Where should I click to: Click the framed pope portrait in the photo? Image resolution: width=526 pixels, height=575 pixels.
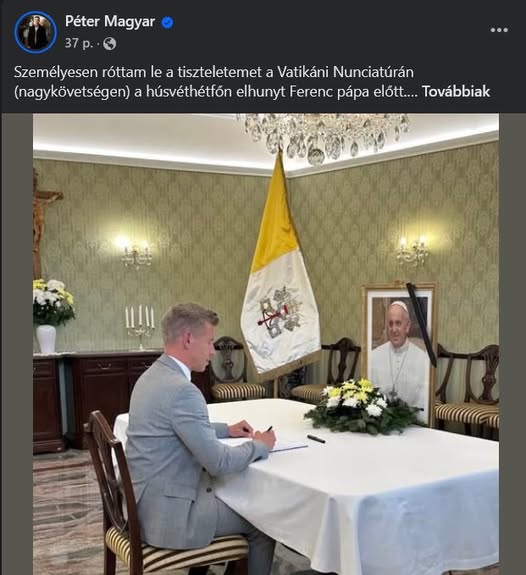point(399,350)
